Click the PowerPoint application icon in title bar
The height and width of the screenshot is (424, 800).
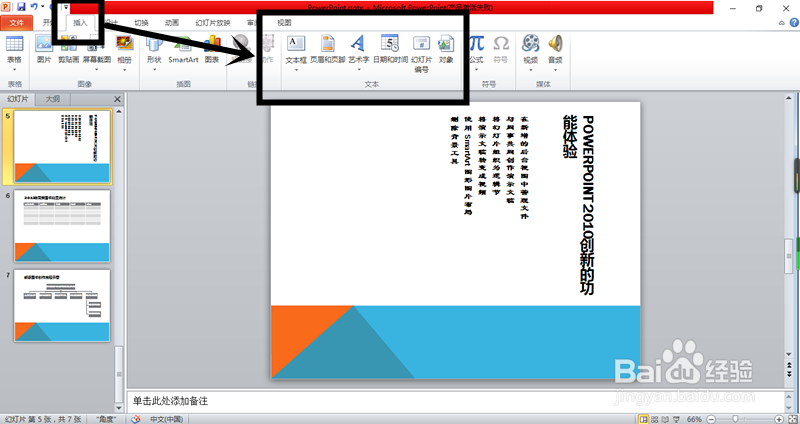[6, 7]
